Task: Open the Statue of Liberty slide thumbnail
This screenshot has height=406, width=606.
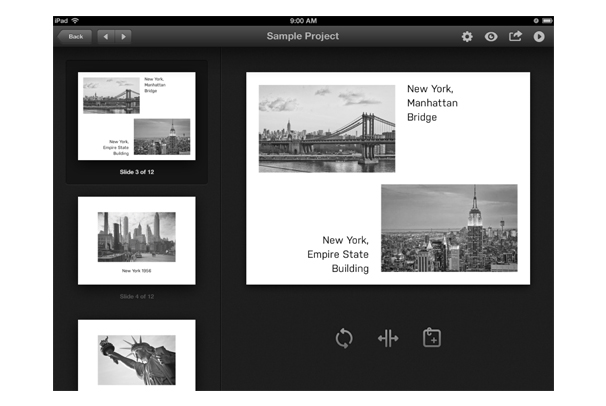Action: coord(136,355)
